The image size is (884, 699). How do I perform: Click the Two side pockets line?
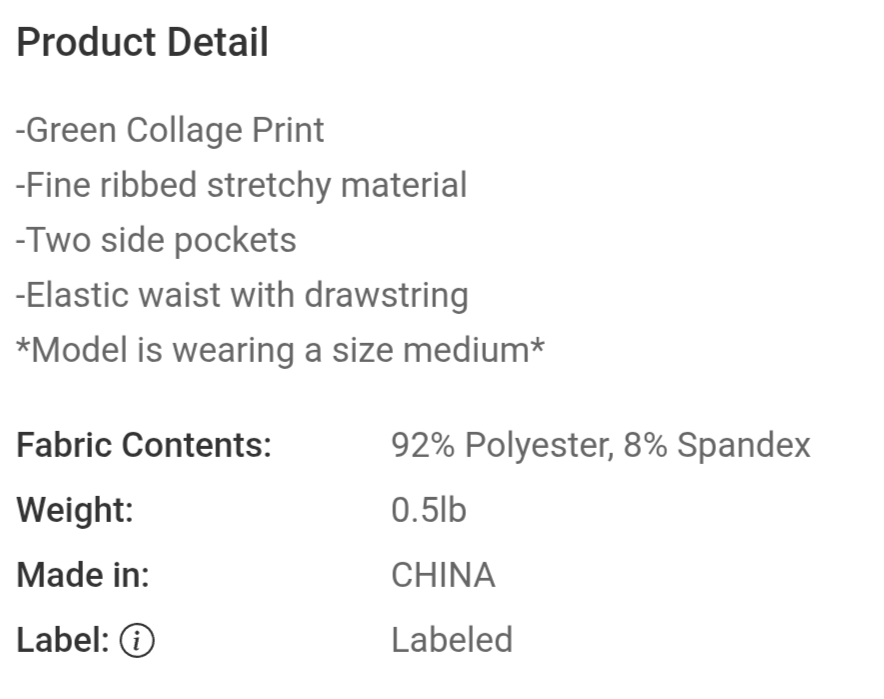pos(156,241)
